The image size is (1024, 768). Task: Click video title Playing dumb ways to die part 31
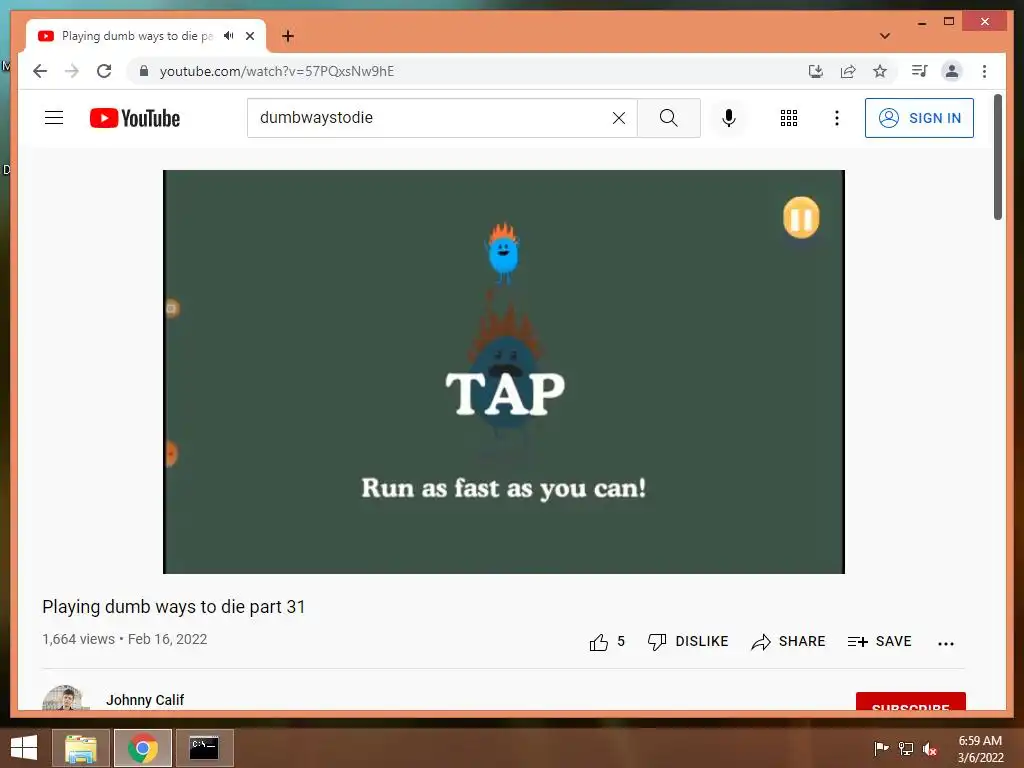tap(174, 607)
